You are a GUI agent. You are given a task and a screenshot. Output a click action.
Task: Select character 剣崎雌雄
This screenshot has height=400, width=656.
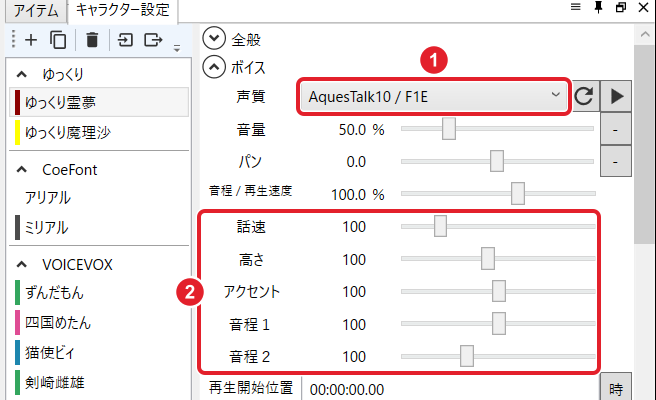click(99, 382)
